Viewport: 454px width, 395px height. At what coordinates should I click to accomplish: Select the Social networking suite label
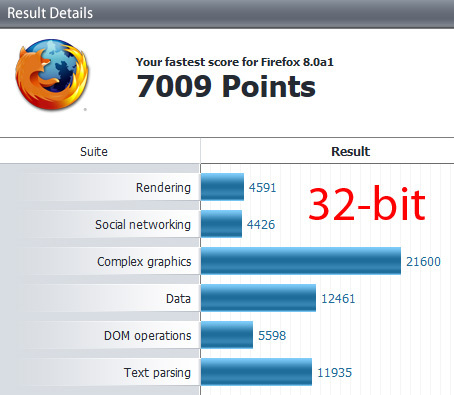tap(143, 225)
